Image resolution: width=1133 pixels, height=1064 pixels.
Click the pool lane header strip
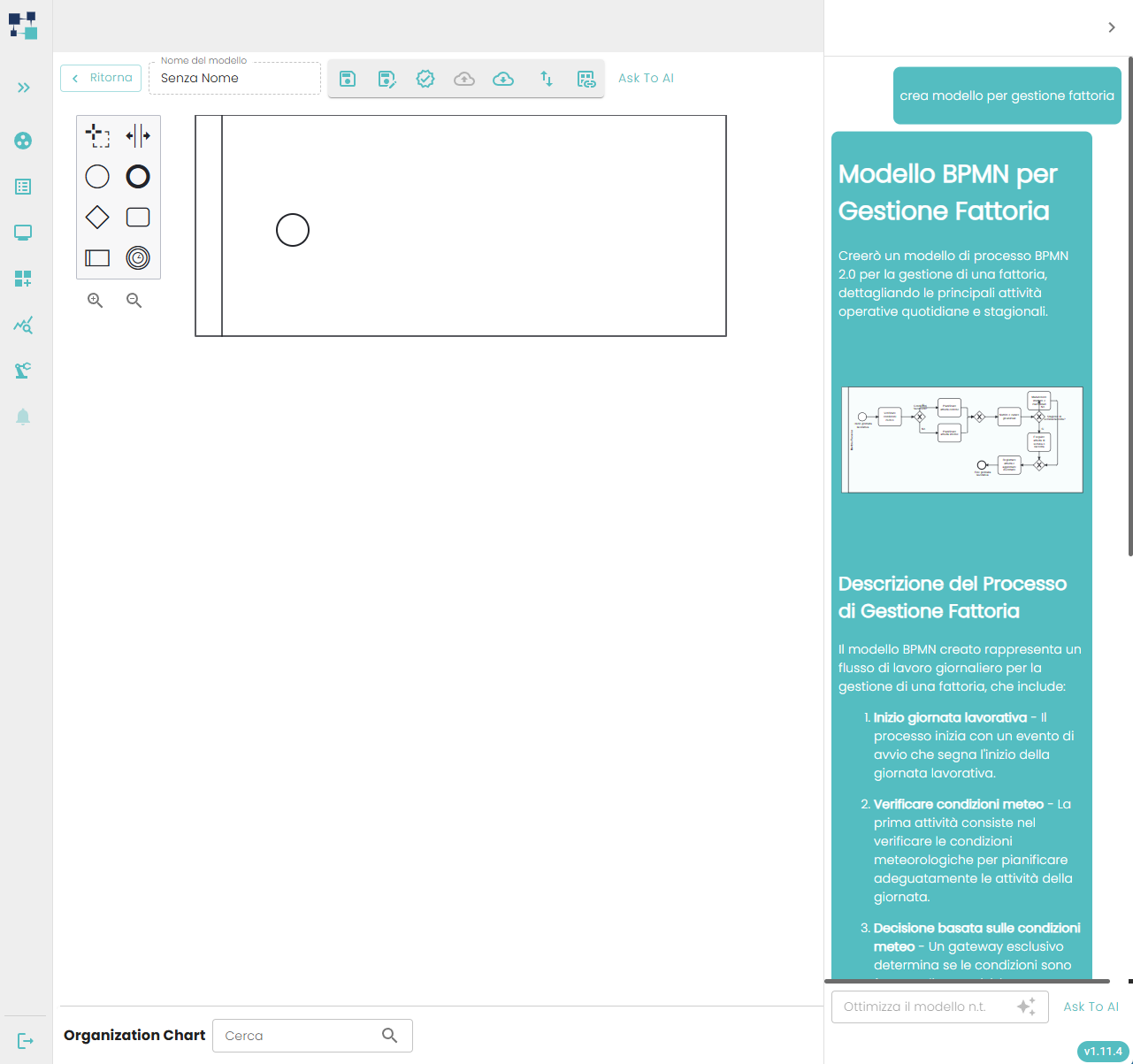(x=209, y=226)
